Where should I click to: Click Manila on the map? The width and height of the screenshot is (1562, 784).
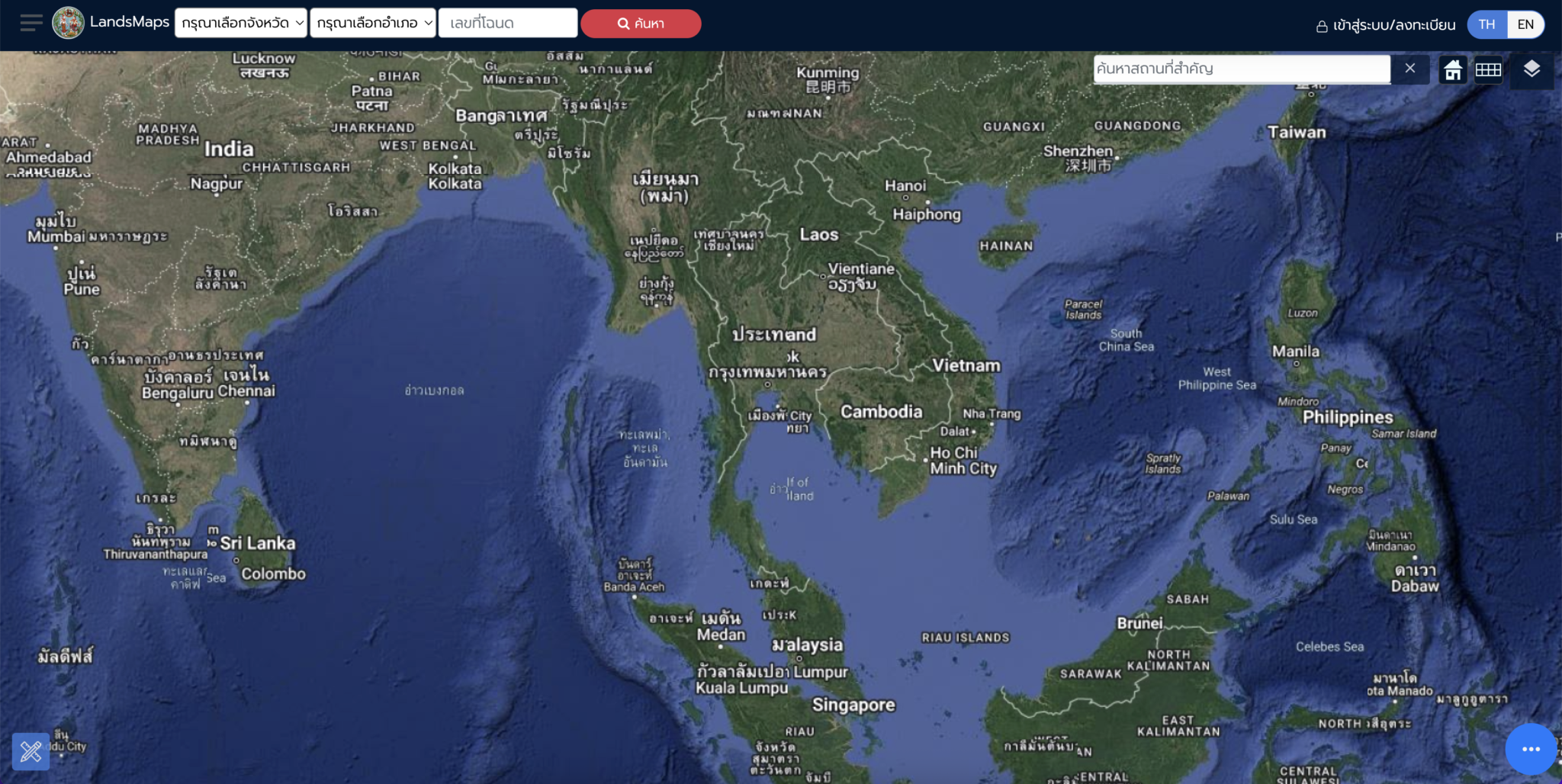[1295, 352]
